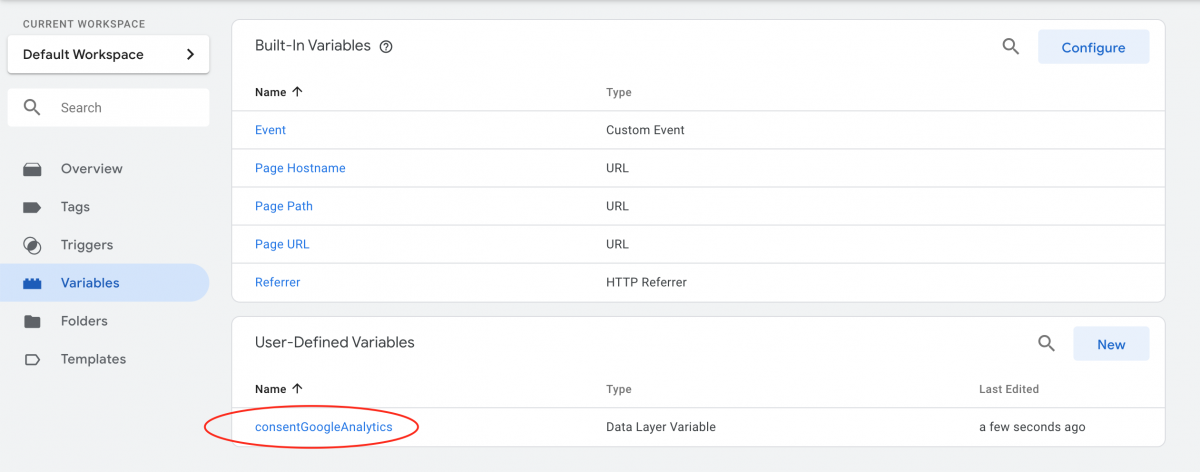Click the Triggers sidebar icon
This screenshot has width=1200, height=472.
(x=32, y=245)
